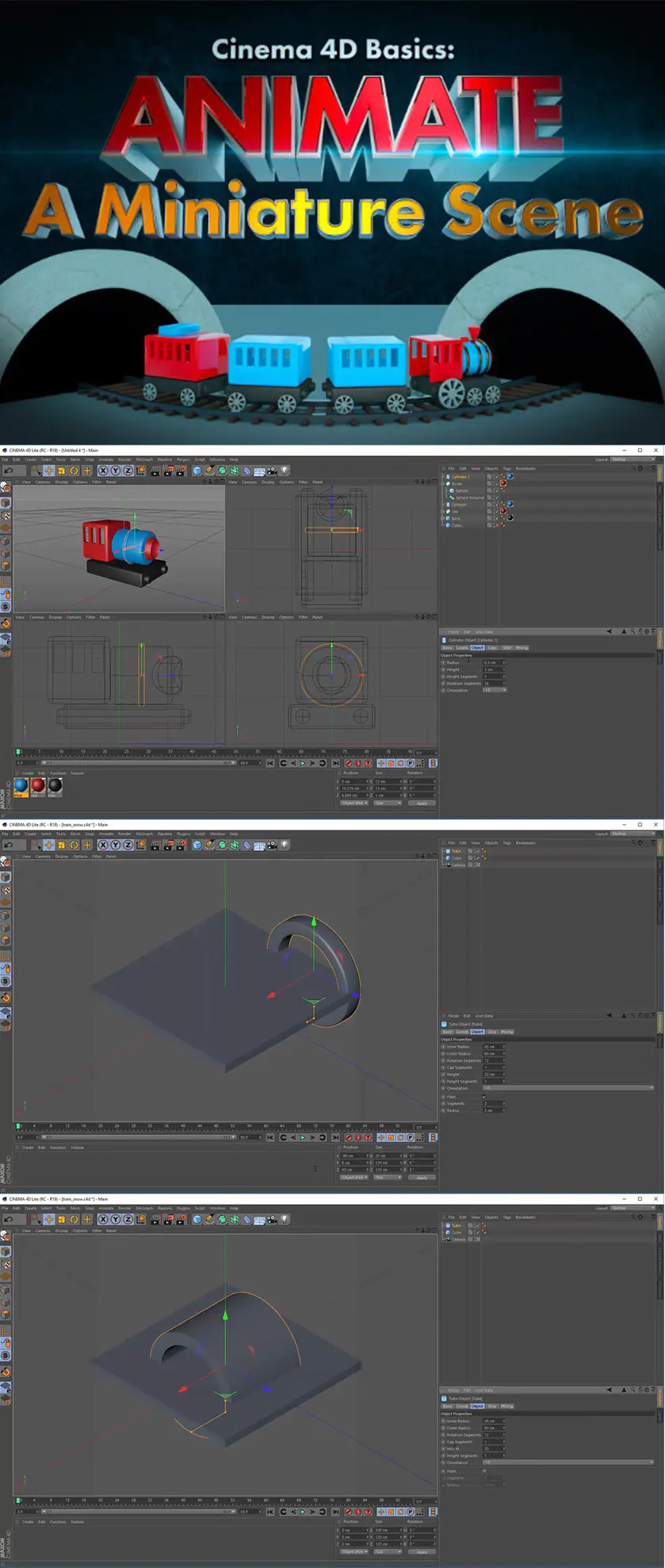This screenshot has width=665, height=1568.
Task: Add Cube primitive in Untitled 4 window toolbar
Action: [197, 470]
